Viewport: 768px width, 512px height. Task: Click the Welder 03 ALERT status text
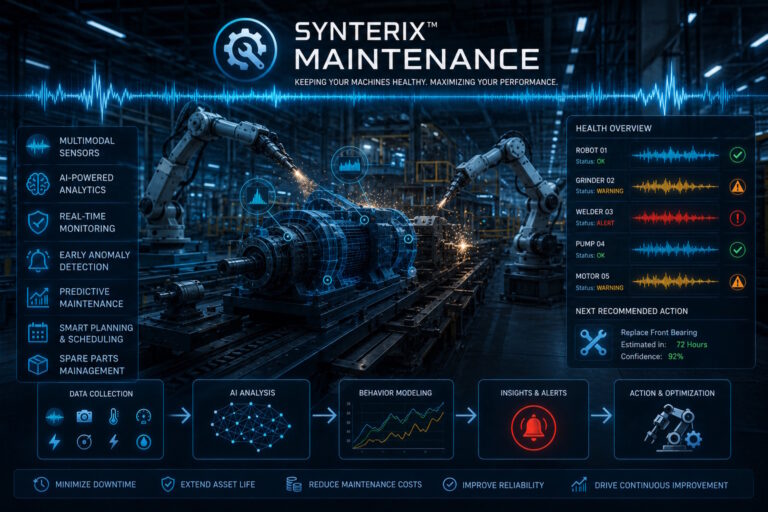point(605,223)
